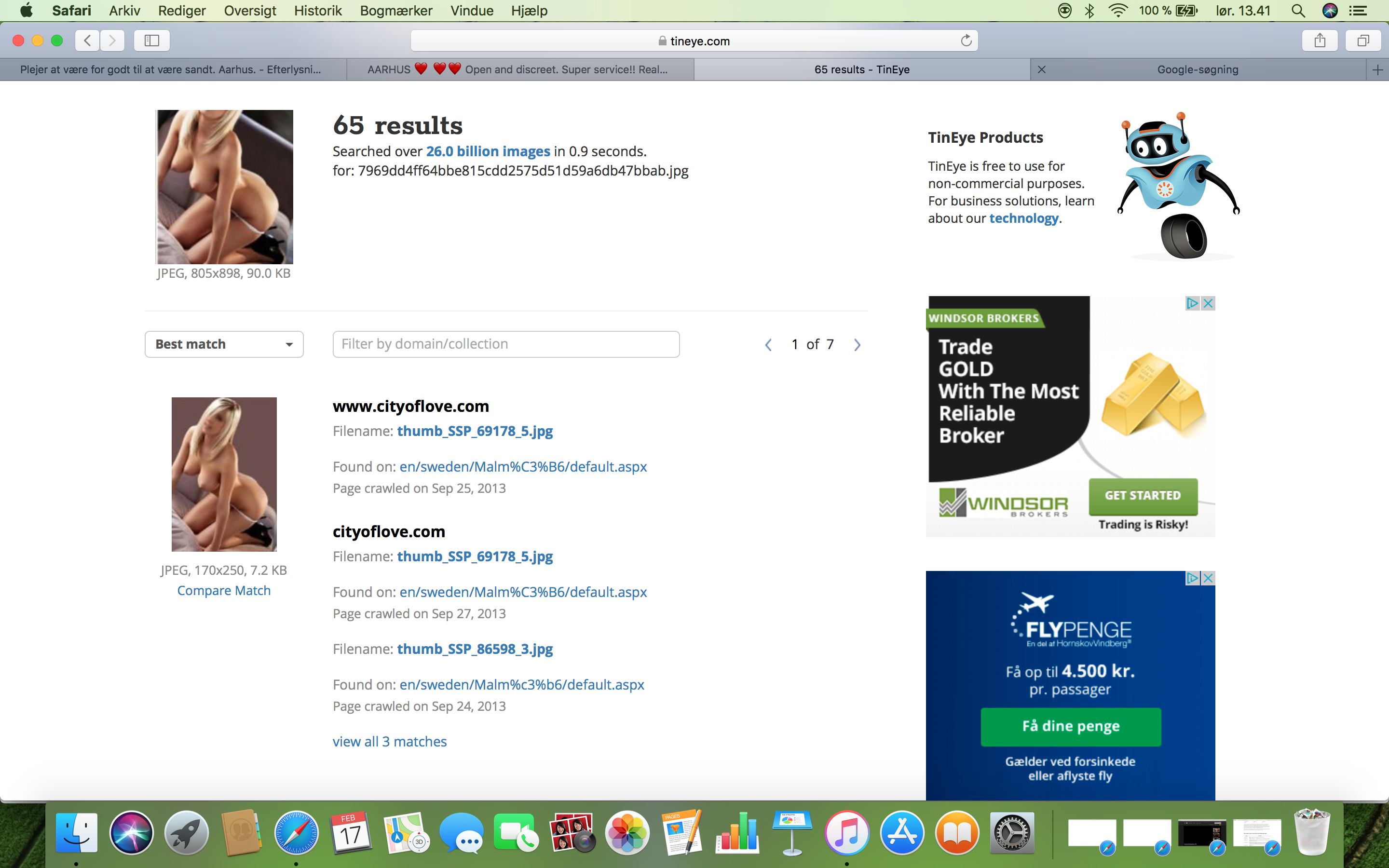Open Trash from the Dock
Screen dimensions: 1389x868
(x=1312, y=832)
